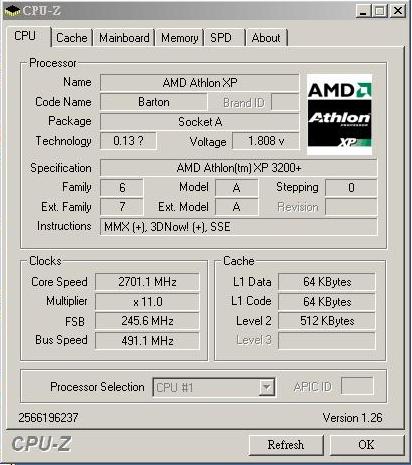Switch to the Cache tab
This screenshot has width=412, height=465.
point(71,38)
